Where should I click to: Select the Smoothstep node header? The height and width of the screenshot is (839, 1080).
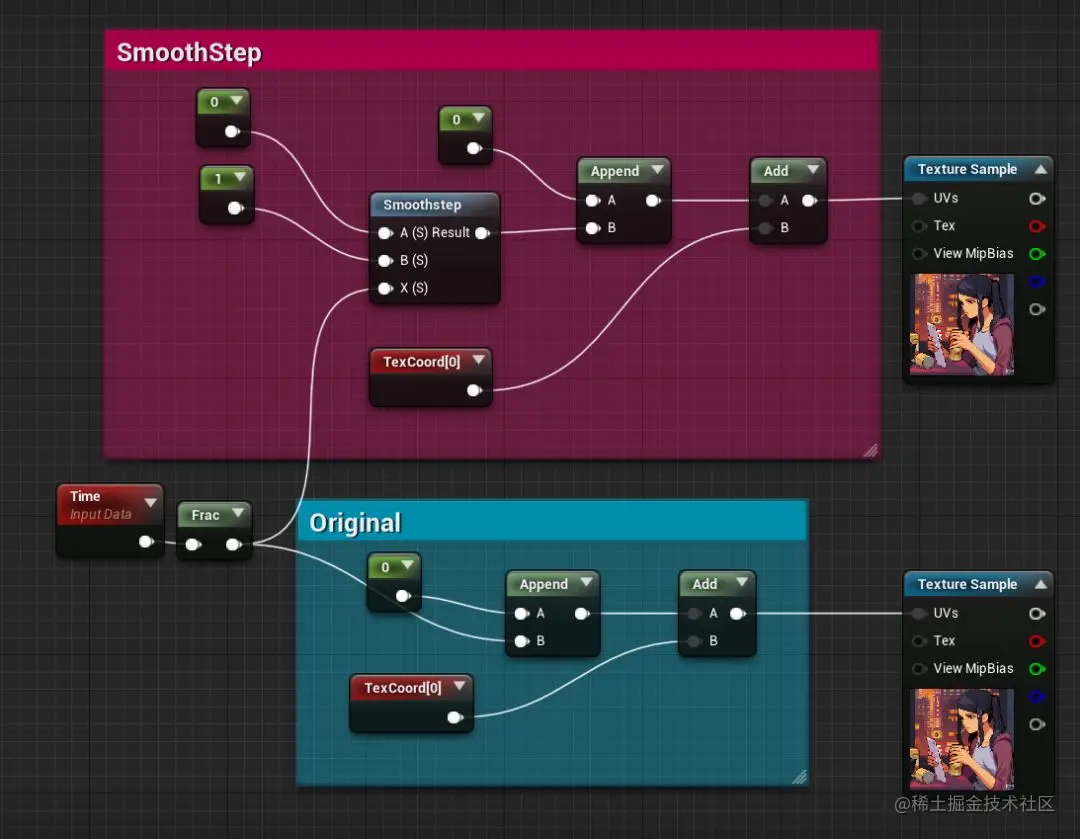click(x=434, y=205)
